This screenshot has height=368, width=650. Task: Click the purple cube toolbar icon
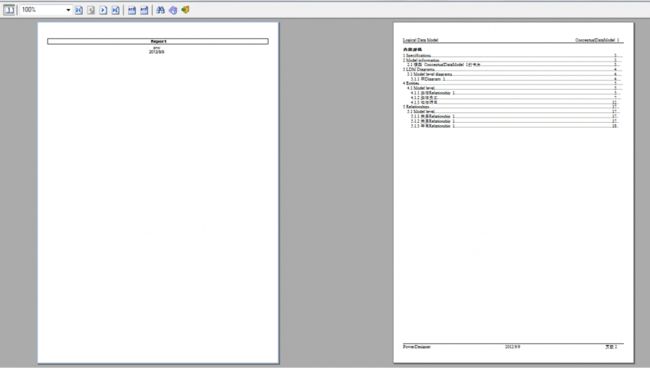coord(173,10)
